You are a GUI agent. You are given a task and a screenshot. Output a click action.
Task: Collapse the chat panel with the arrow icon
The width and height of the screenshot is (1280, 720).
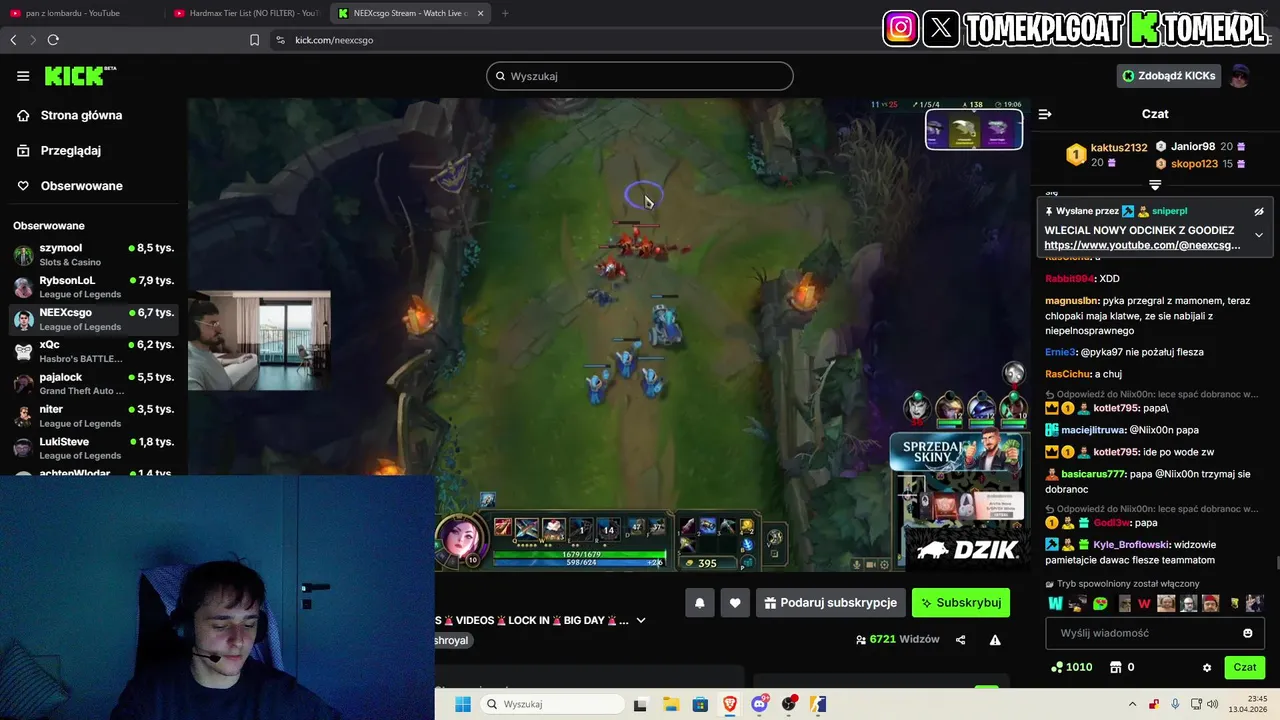1045,114
